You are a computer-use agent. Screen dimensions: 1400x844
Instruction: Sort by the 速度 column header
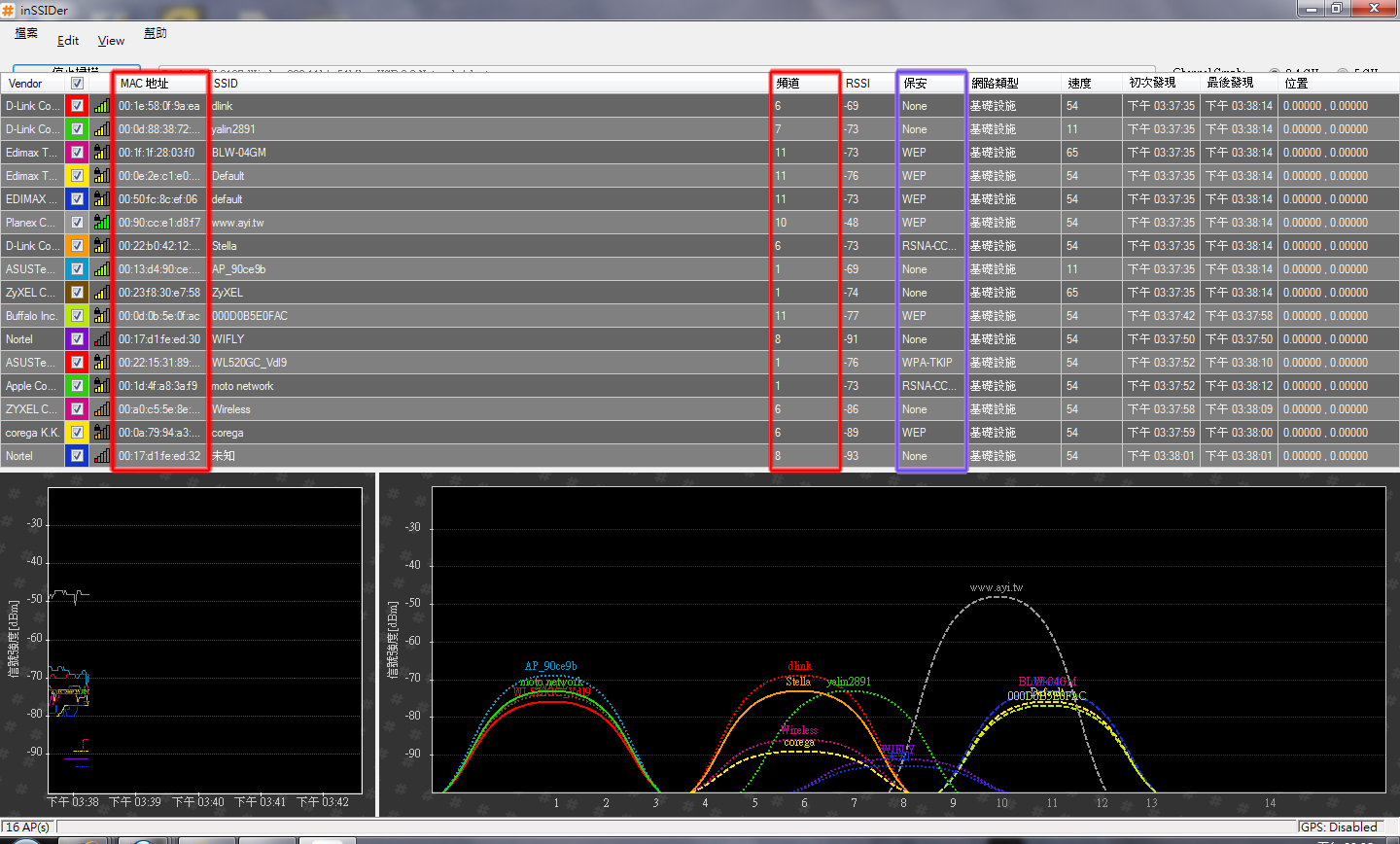click(x=1093, y=84)
